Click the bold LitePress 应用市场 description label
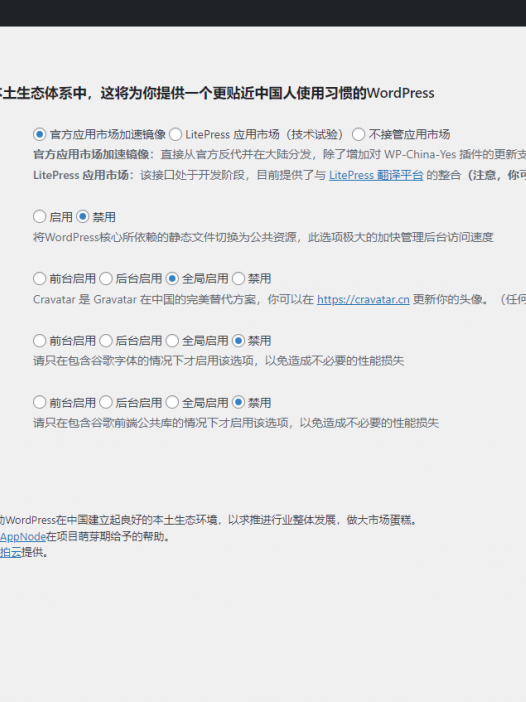The image size is (526, 702). pyautogui.click(x=81, y=175)
